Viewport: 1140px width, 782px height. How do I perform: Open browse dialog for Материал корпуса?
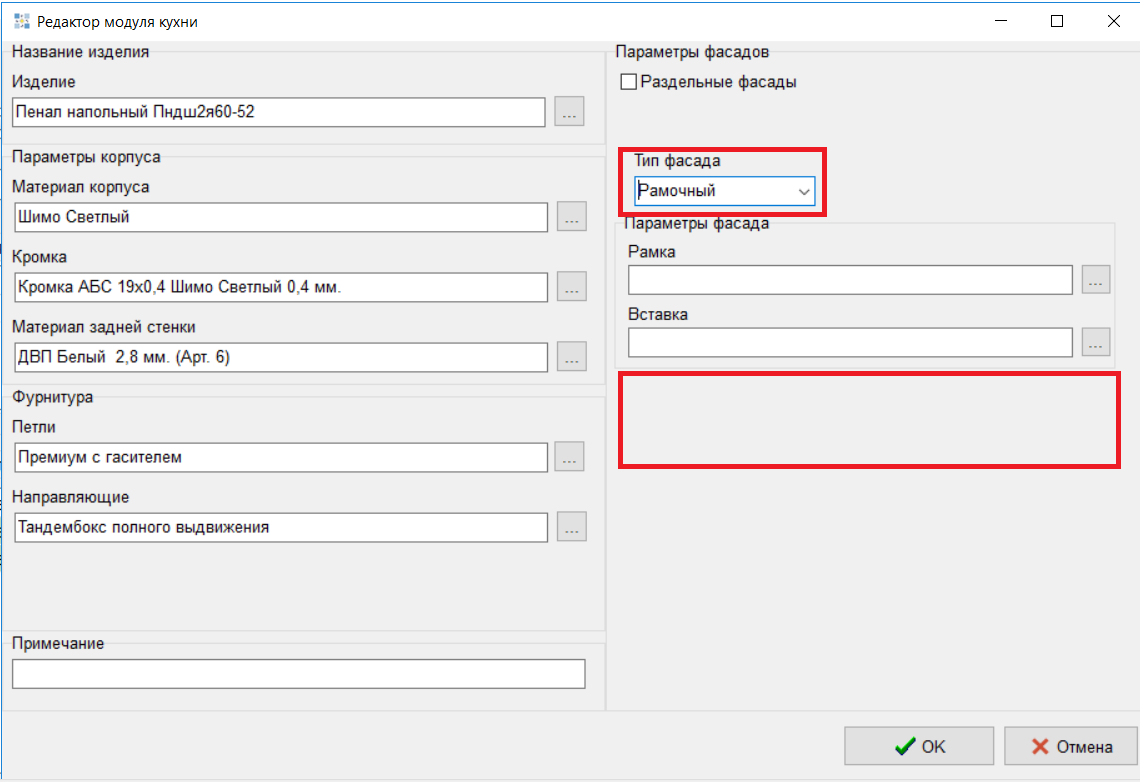point(571,217)
